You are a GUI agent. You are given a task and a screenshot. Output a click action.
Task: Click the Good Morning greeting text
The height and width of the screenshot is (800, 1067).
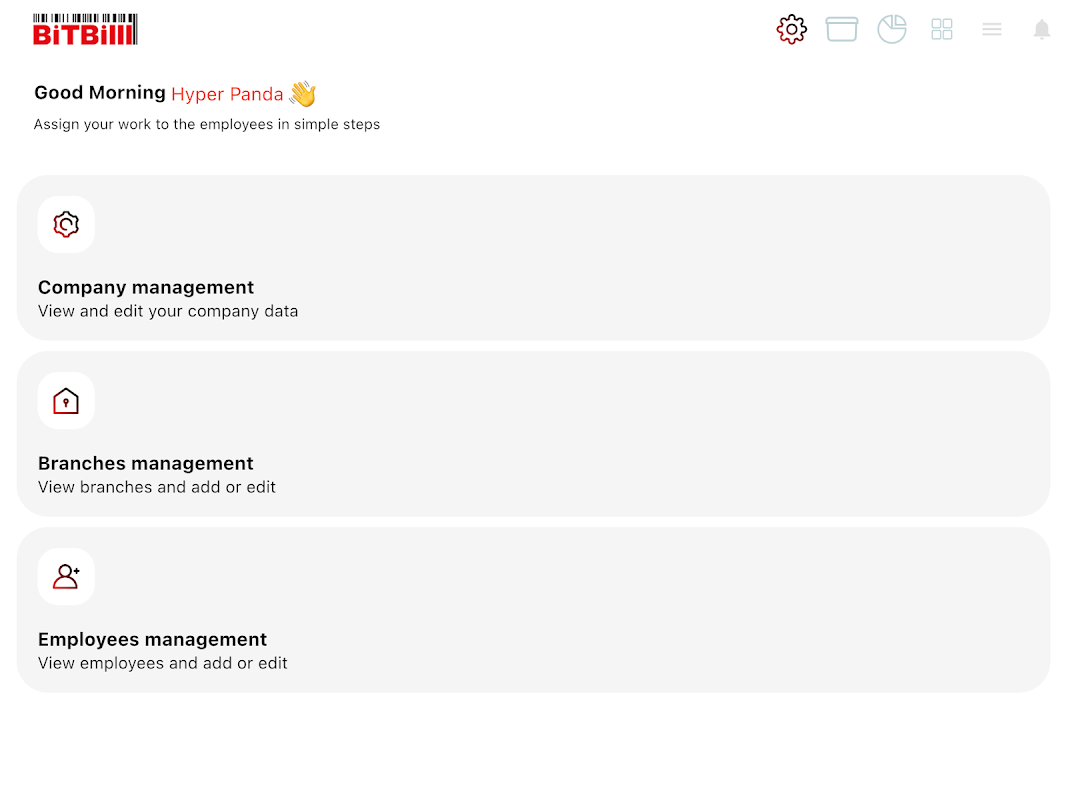[x=100, y=93]
